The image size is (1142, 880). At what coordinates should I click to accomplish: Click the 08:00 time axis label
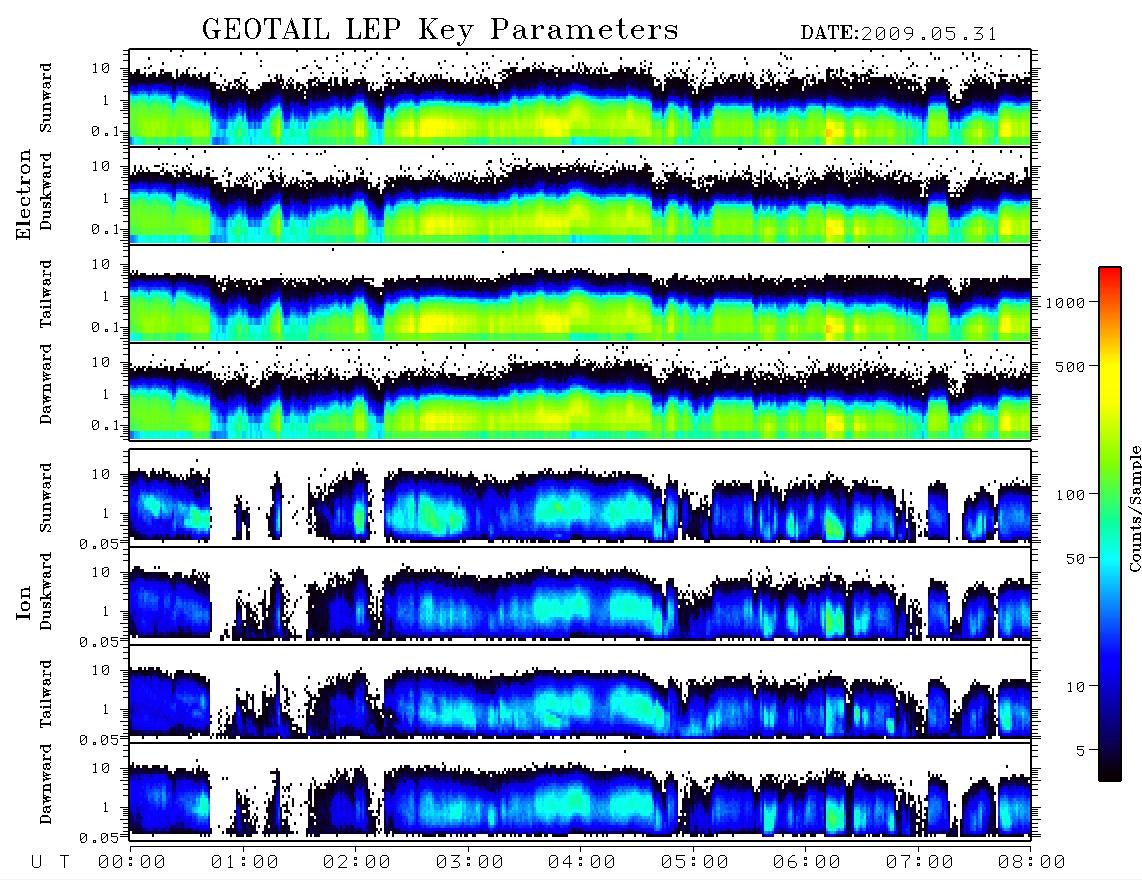click(1032, 862)
